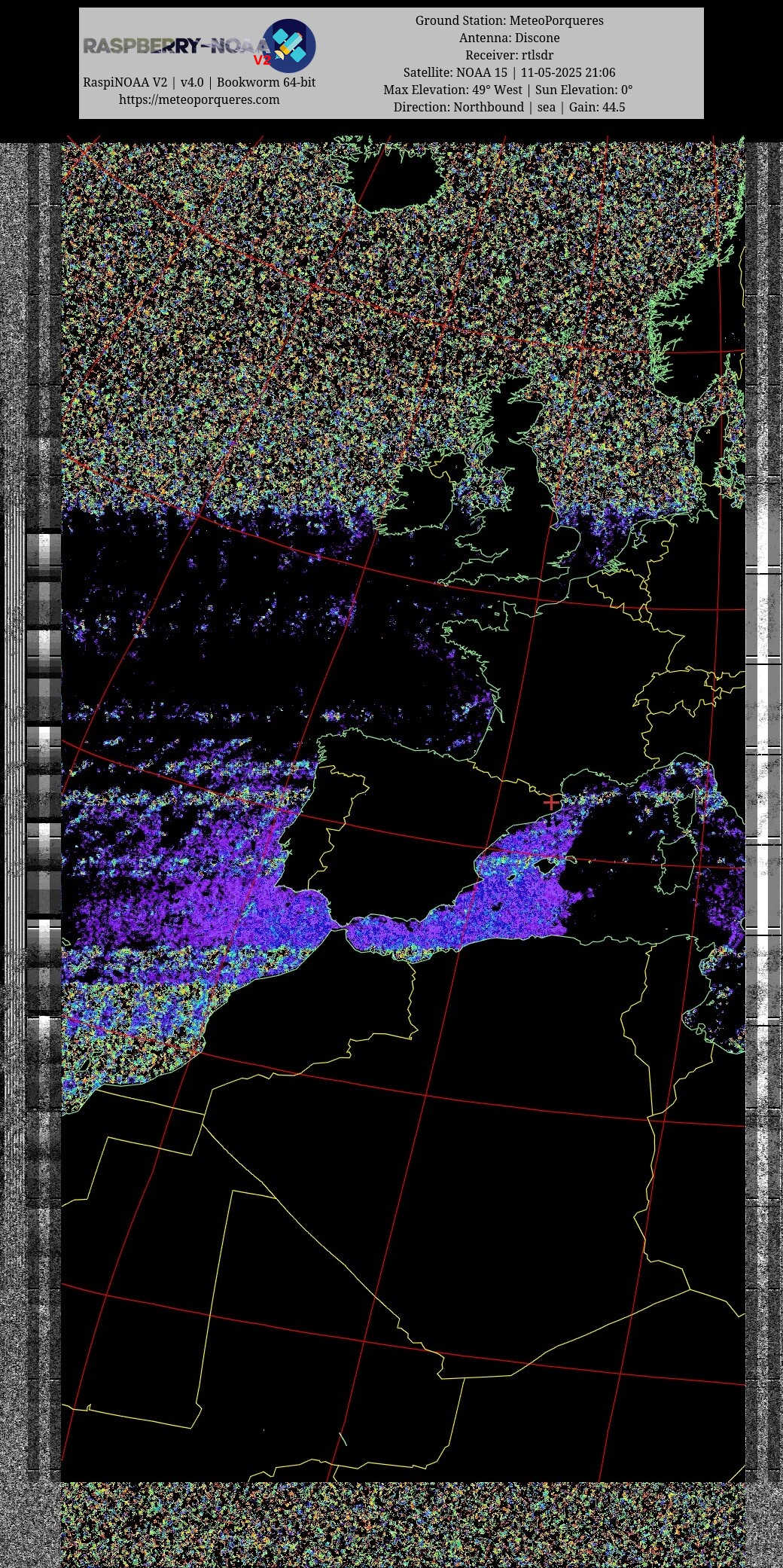Viewport: 783px width, 1568px height.
Task: Select the 'Max Elevation: 49° West | Sun Elevation: 0°' line
Action: click(508, 90)
